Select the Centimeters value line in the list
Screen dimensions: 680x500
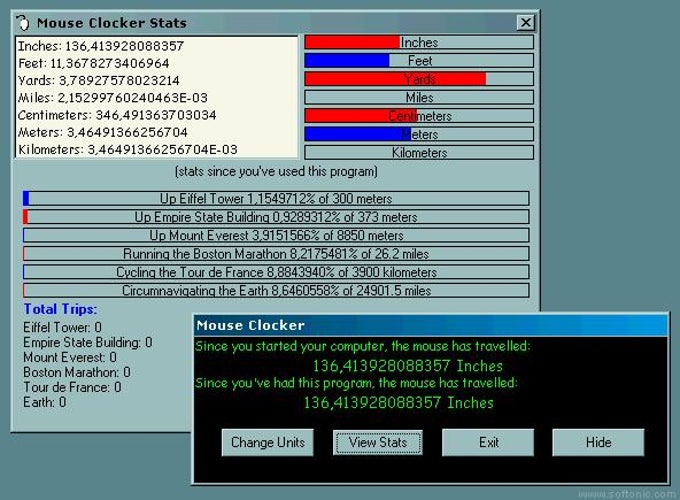pyautogui.click(x=117, y=115)
